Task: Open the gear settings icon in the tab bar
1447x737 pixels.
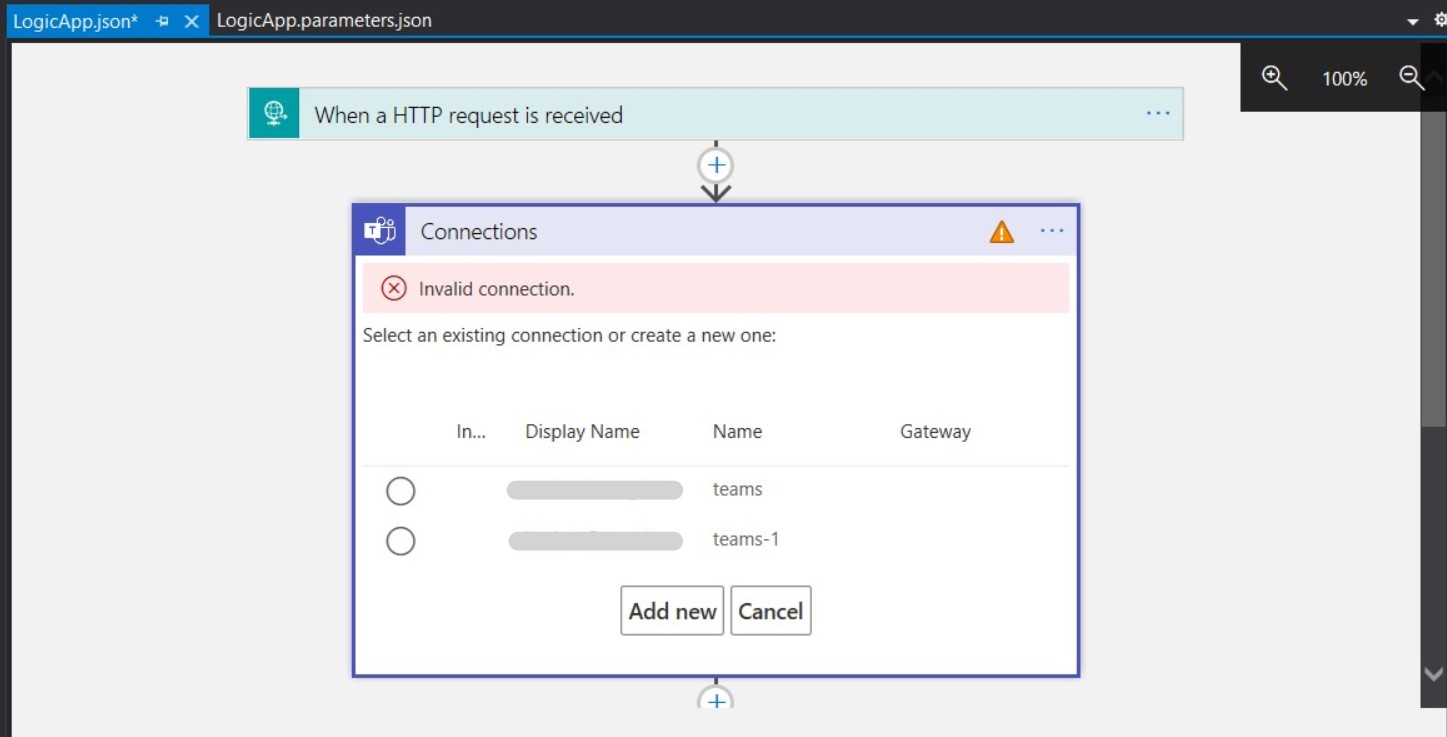Action: click(1440, 21)
